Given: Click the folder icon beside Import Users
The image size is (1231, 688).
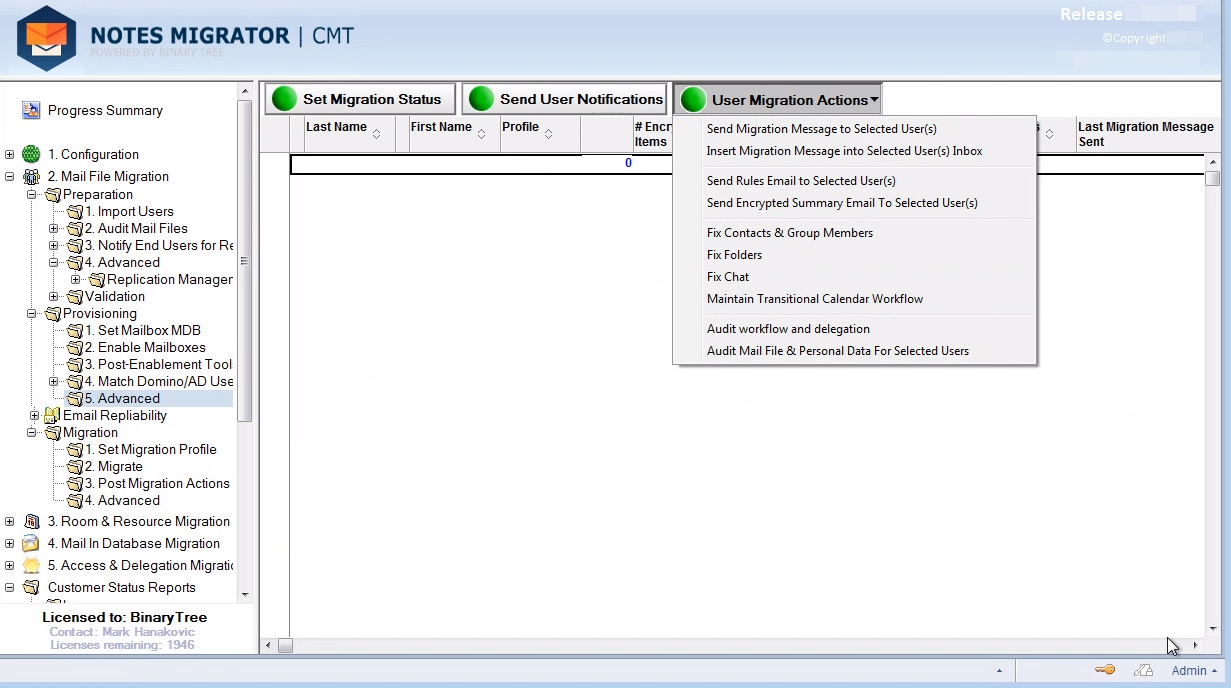Looking at the screenshot, I should point(75,211).
